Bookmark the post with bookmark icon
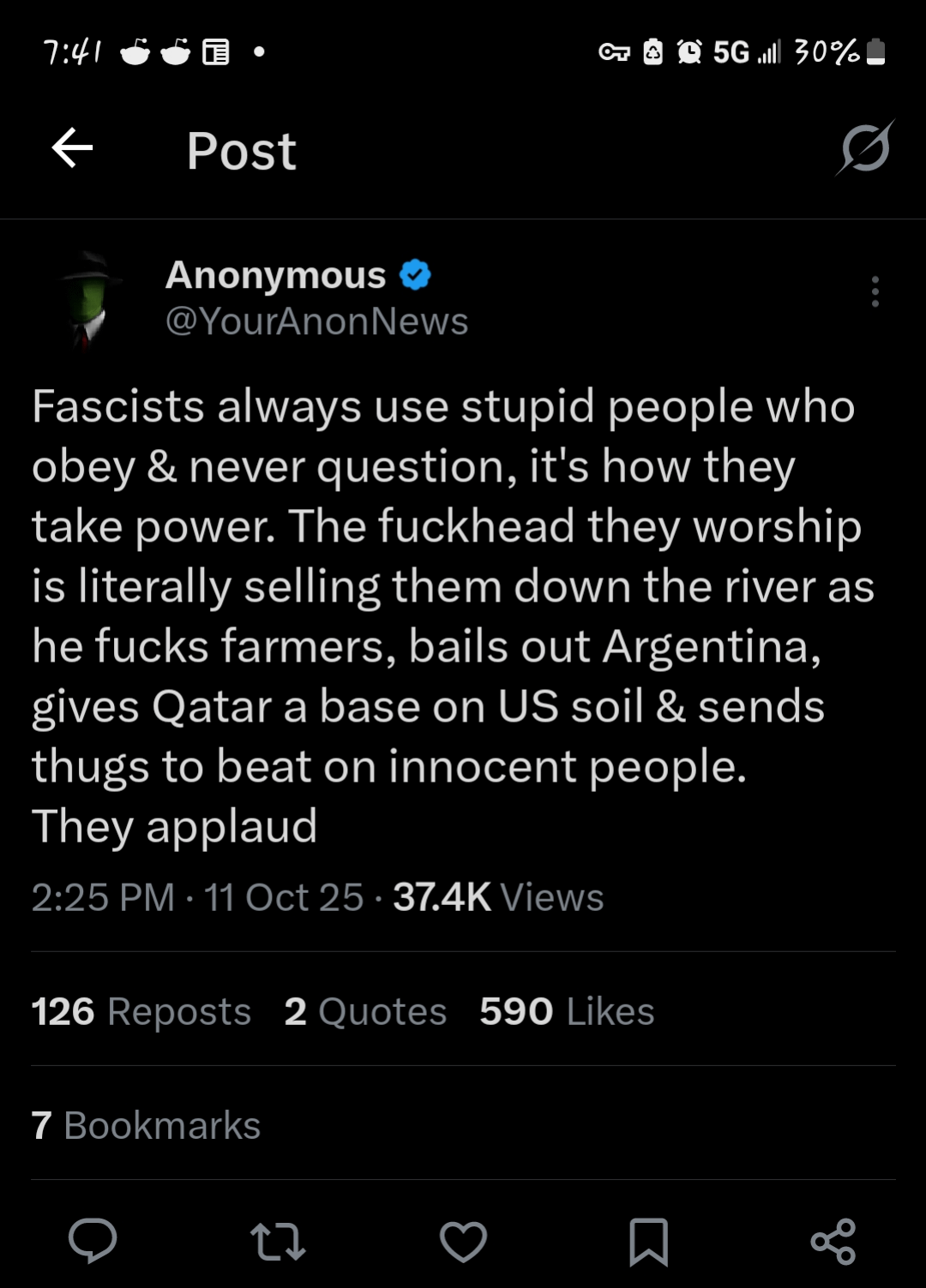This screenshot has height=1288, width=926. pyautogui.click(x=648, y=1242)
